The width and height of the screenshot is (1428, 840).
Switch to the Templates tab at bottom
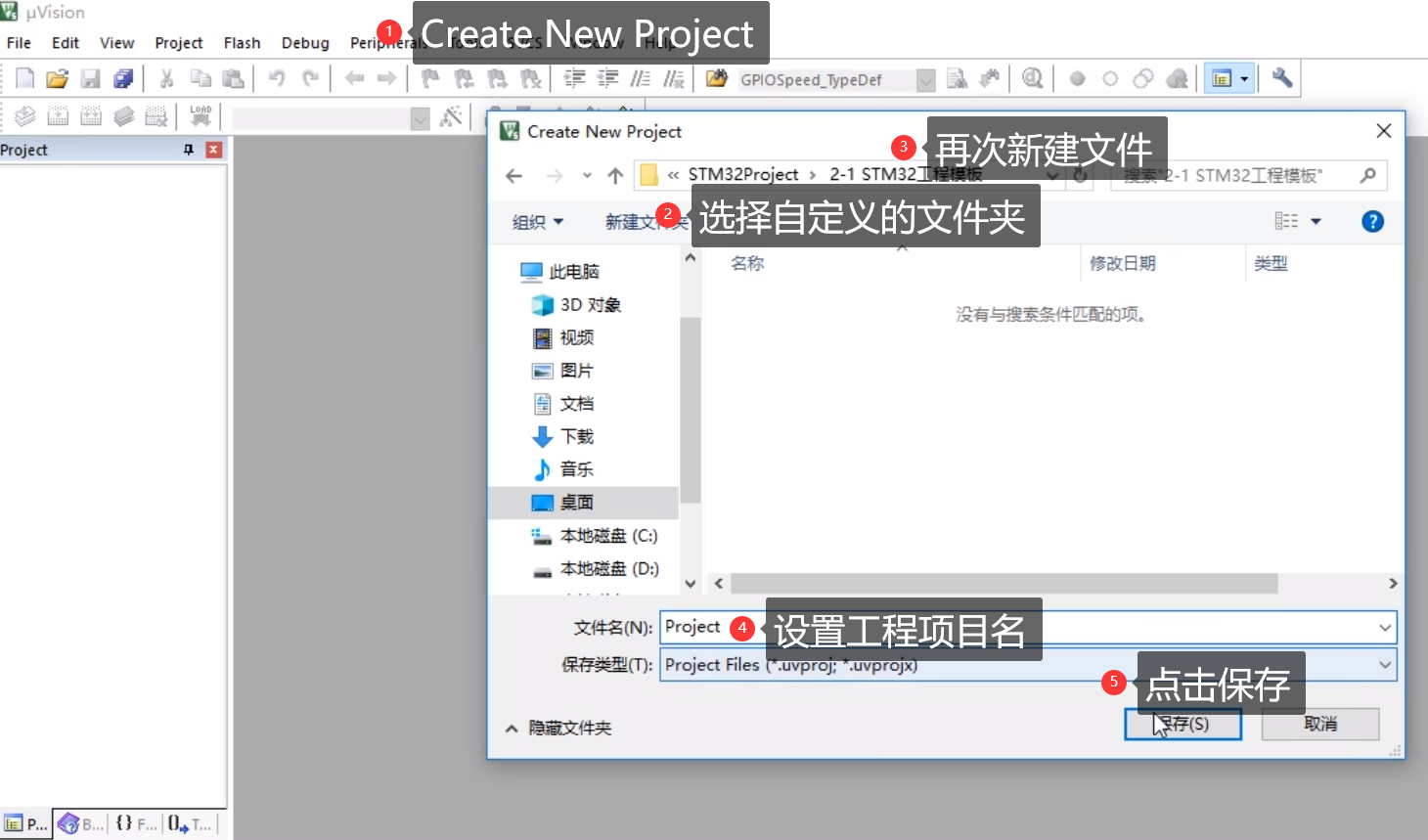pyautogui.click(x=189, y=824)
